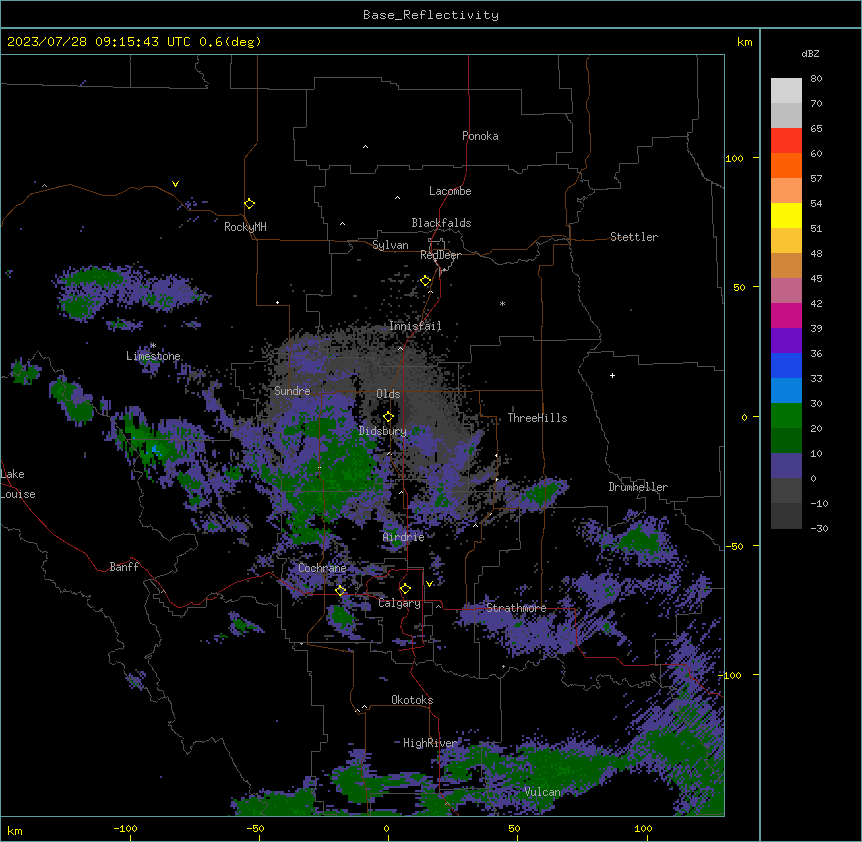
Task: Click the purple 36–39 dBZ legend swatch
Action: point(786,341)
